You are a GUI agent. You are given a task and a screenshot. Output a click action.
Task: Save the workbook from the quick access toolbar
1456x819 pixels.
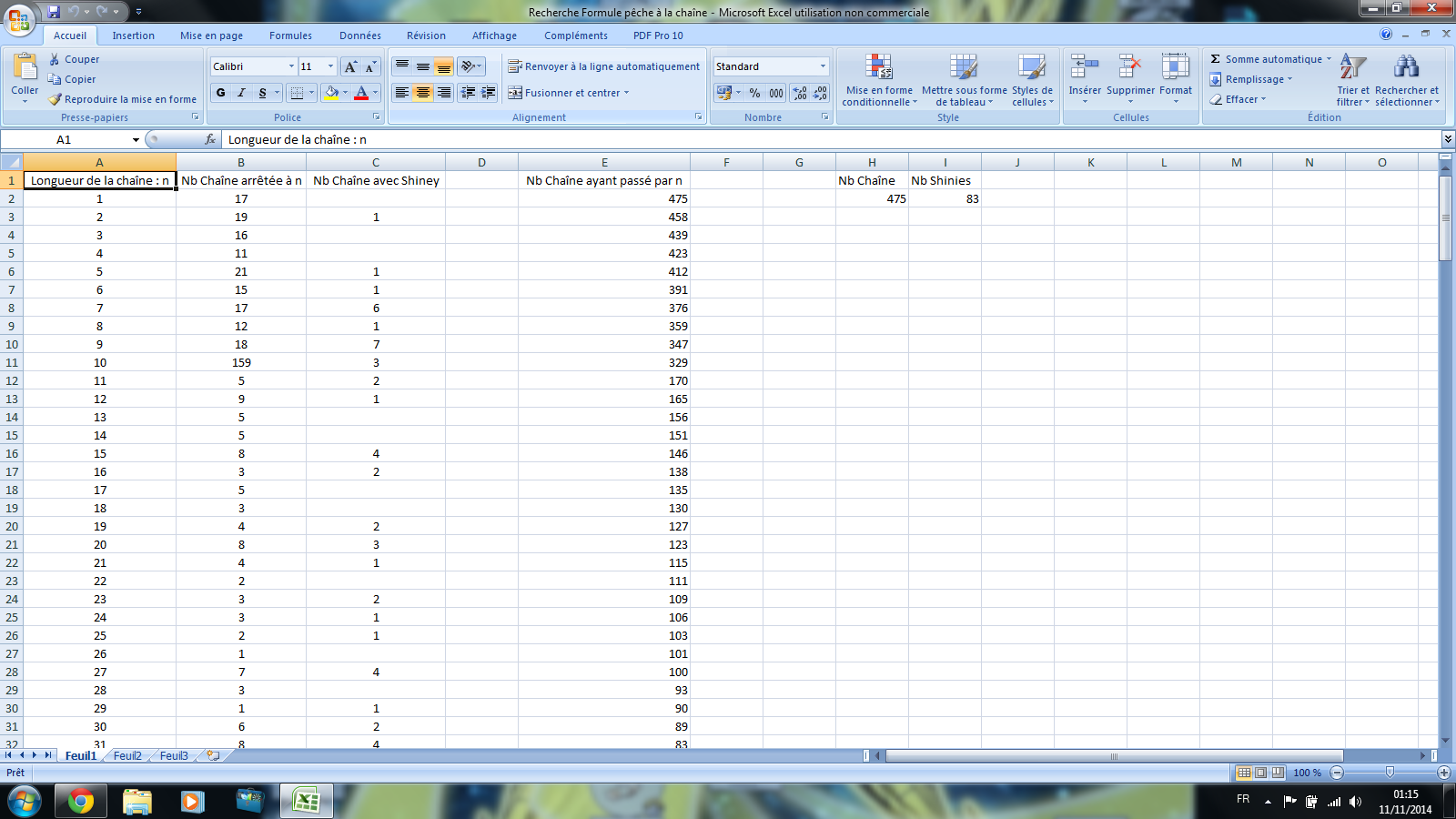click(54, 12)
